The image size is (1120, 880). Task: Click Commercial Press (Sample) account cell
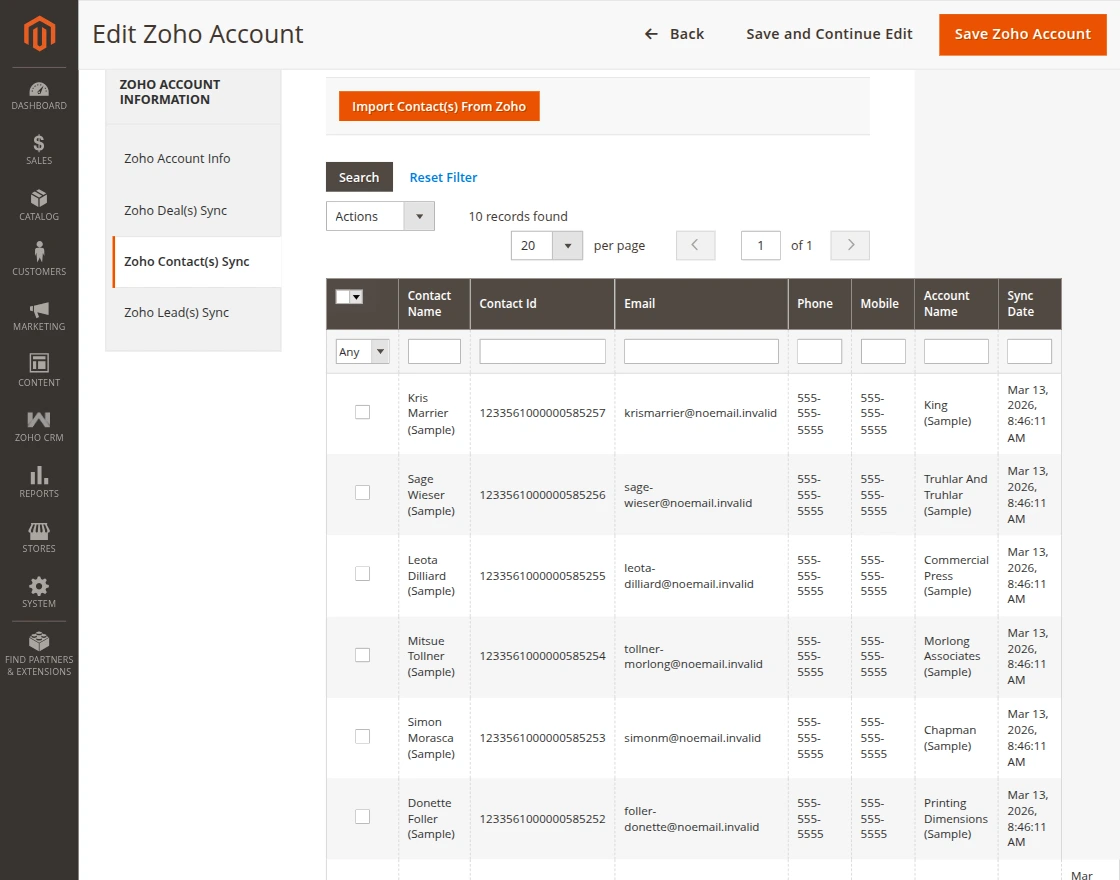(956, 575)
